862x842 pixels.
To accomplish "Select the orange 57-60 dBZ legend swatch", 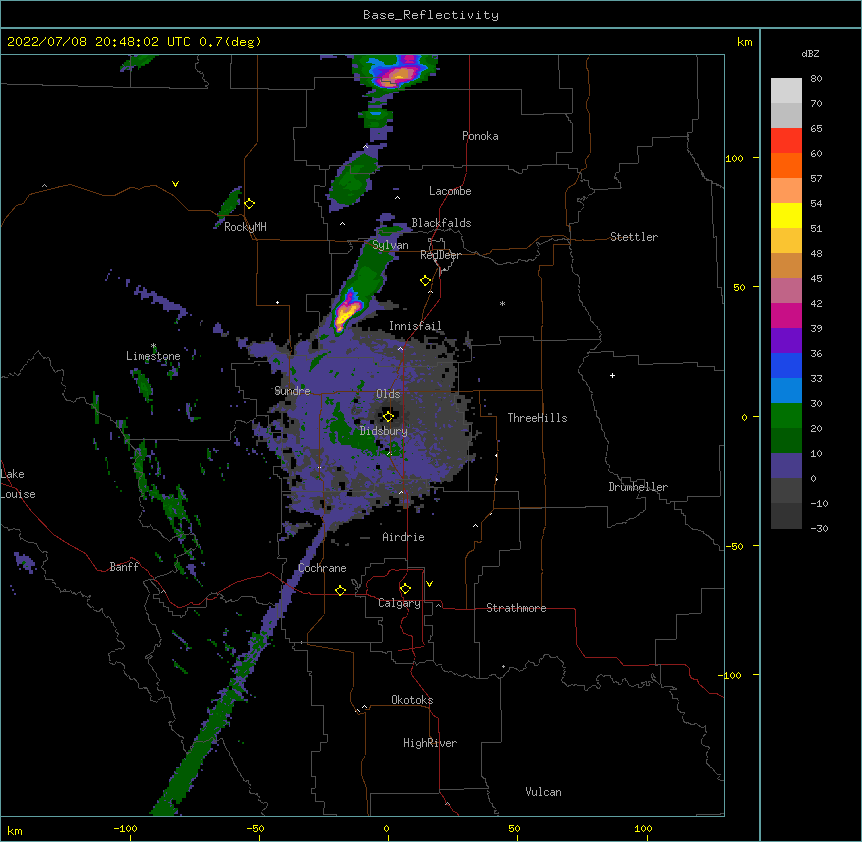I will [x=786, y=165].
